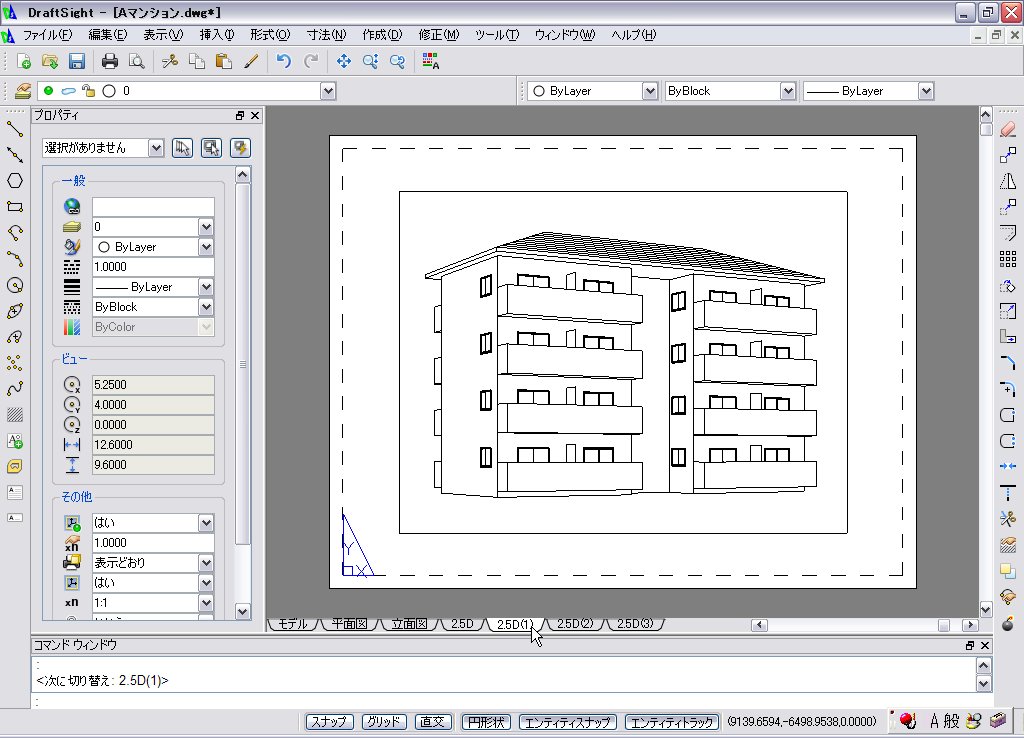1024x738 pixels.
Task: Click the Print icon
Action: (110, 61)
